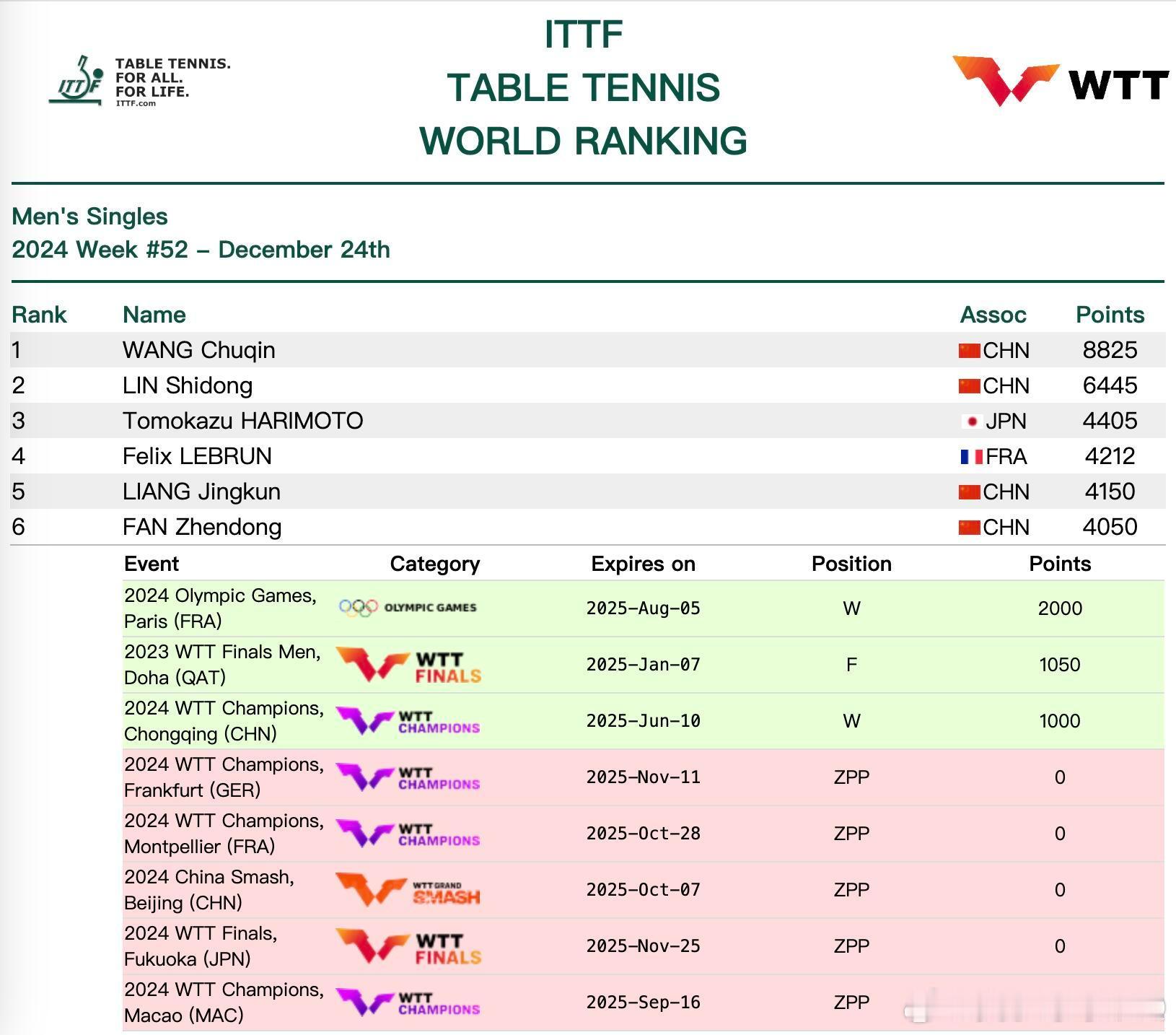Screen dimensions: 1176x1035
Task: Select the France flag for Felix LEBRUN
Action: pyautogui.click(x=971, y=457)
